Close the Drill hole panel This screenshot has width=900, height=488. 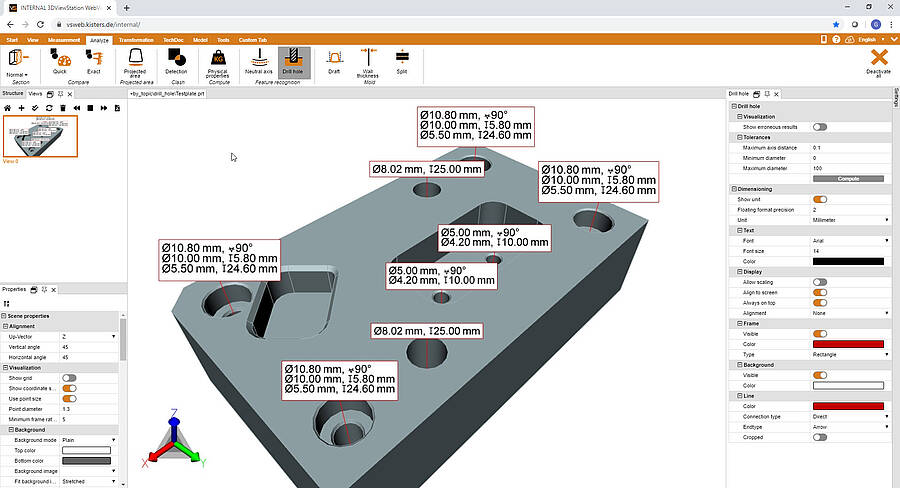point(777,94)
